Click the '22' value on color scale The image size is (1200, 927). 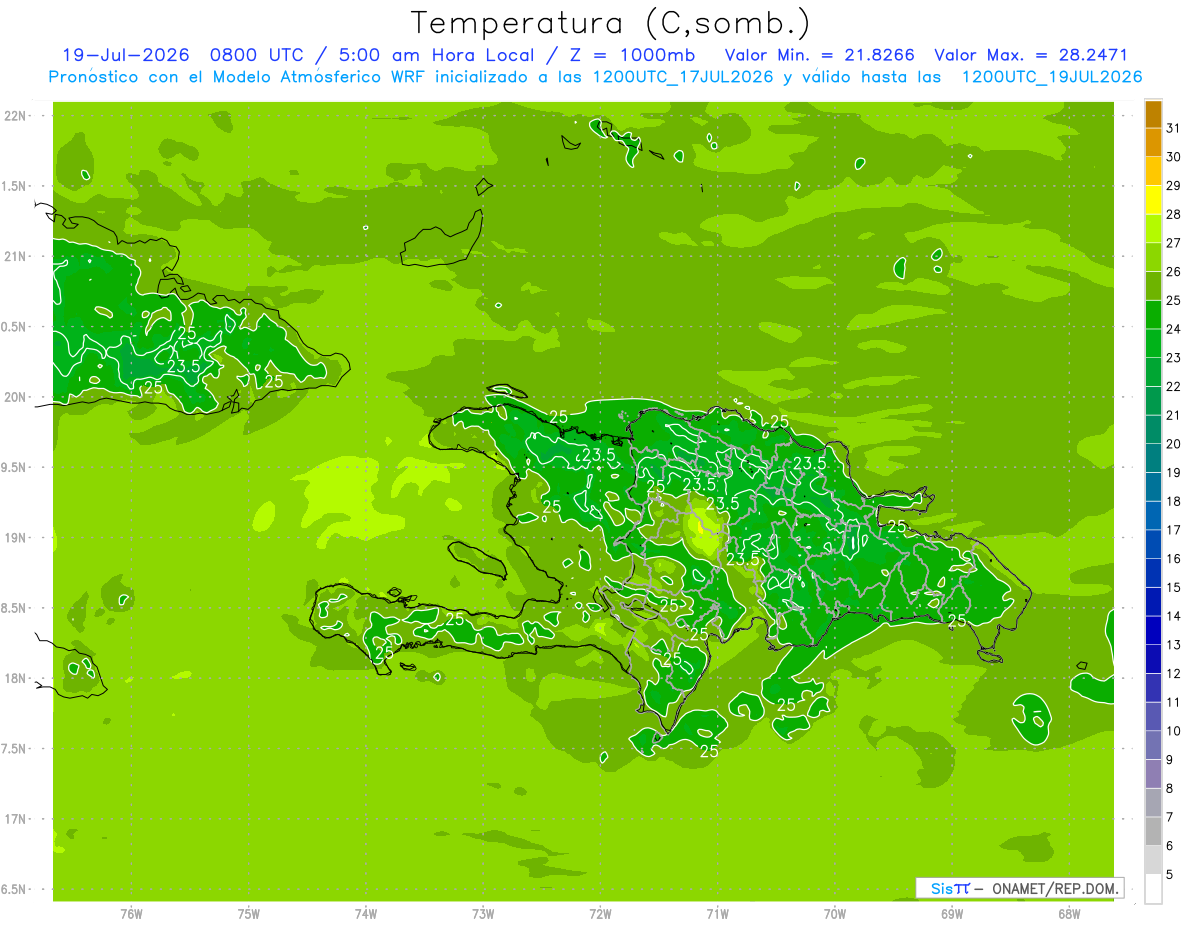[x=1174, y=386]
